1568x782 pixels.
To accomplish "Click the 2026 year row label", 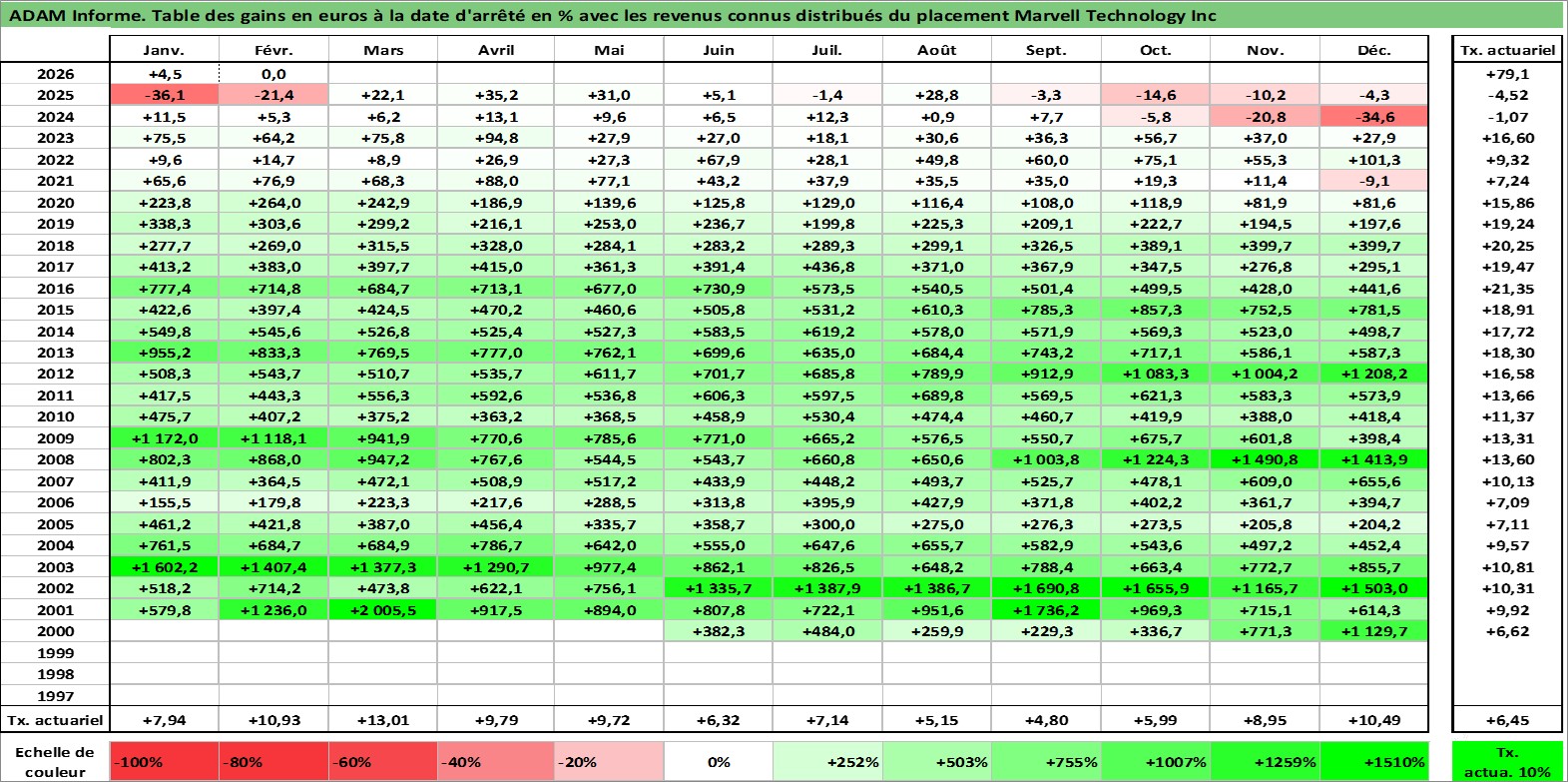I will pyautogui.click(x=55, y=74).
